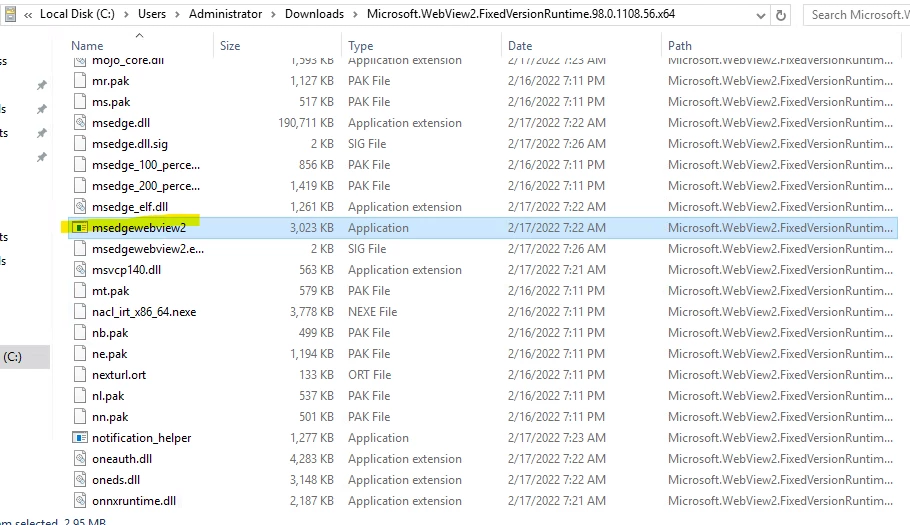This screenshot has width=910, height=525.
Task: Click the Search Microsoft.W... search box
Action: pyautogui.click(x=857, y=15)
